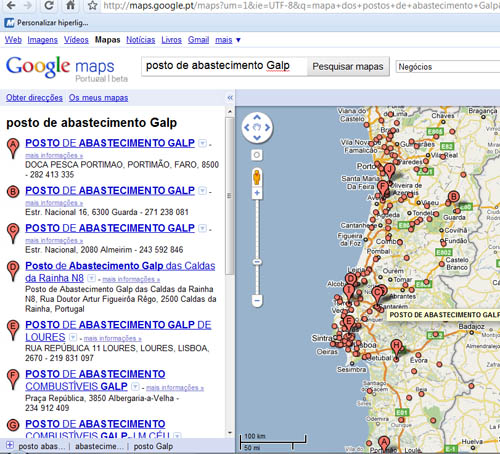Pan the map up with the top arrow
This screenshot has height=454, width=500.
pos(257,117)
